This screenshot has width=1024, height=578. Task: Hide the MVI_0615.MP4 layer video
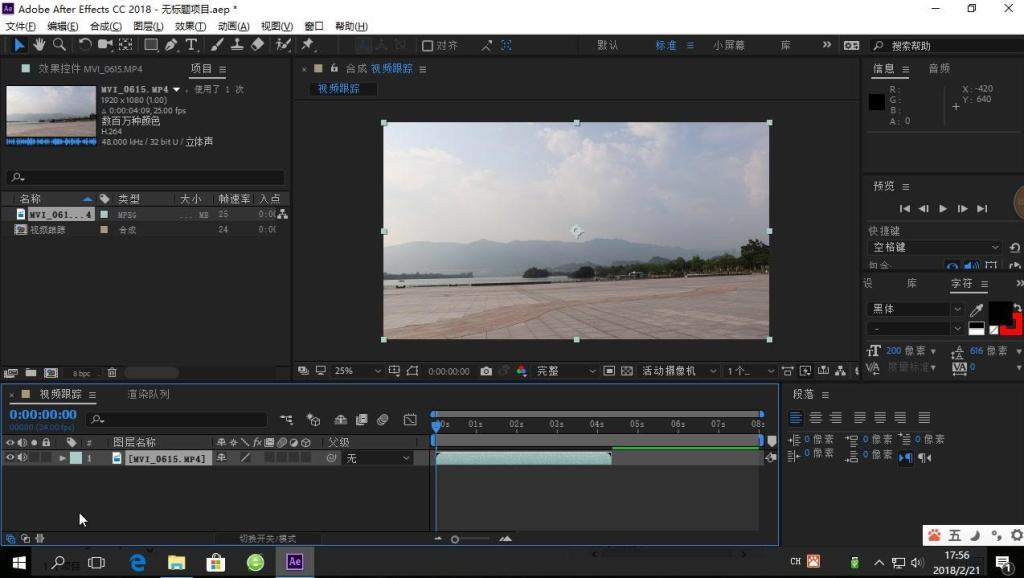point(10,458)
